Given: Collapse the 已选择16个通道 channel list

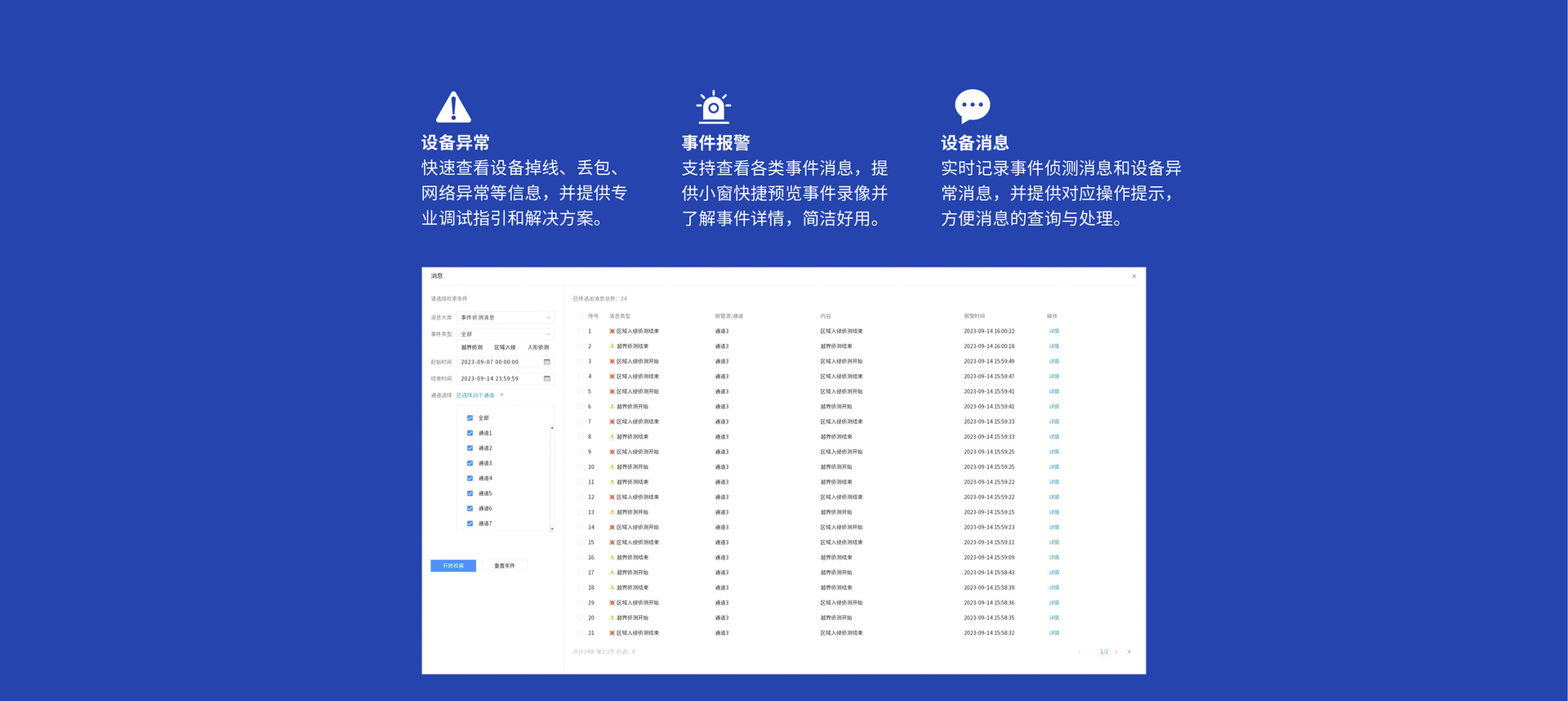Looking at the screenshot, I should [501, 395].
